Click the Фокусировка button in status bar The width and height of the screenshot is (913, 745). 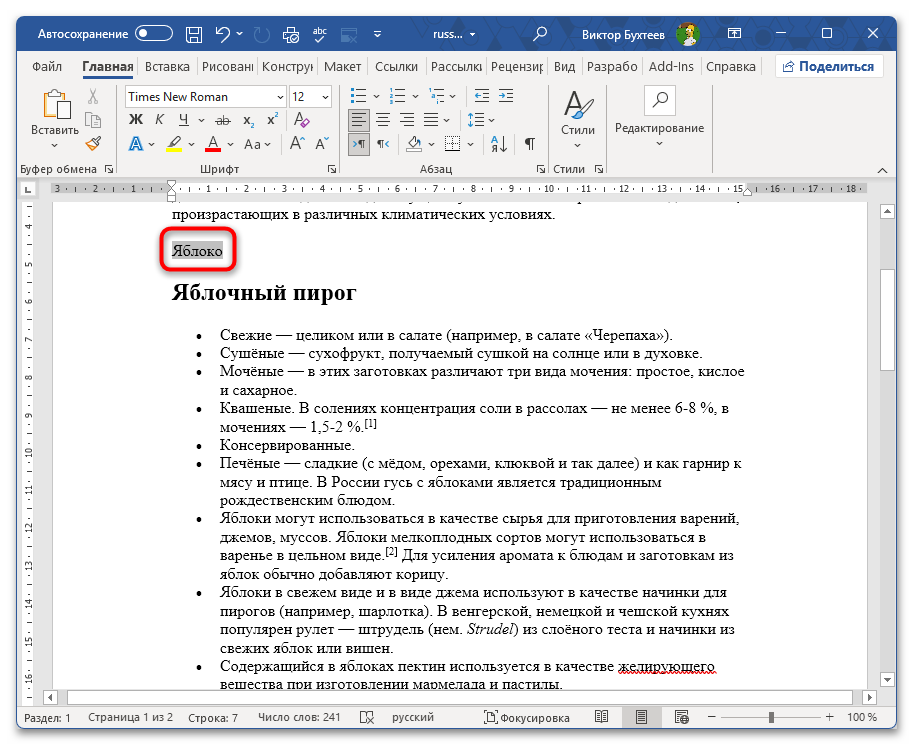[x=527, y=718]
